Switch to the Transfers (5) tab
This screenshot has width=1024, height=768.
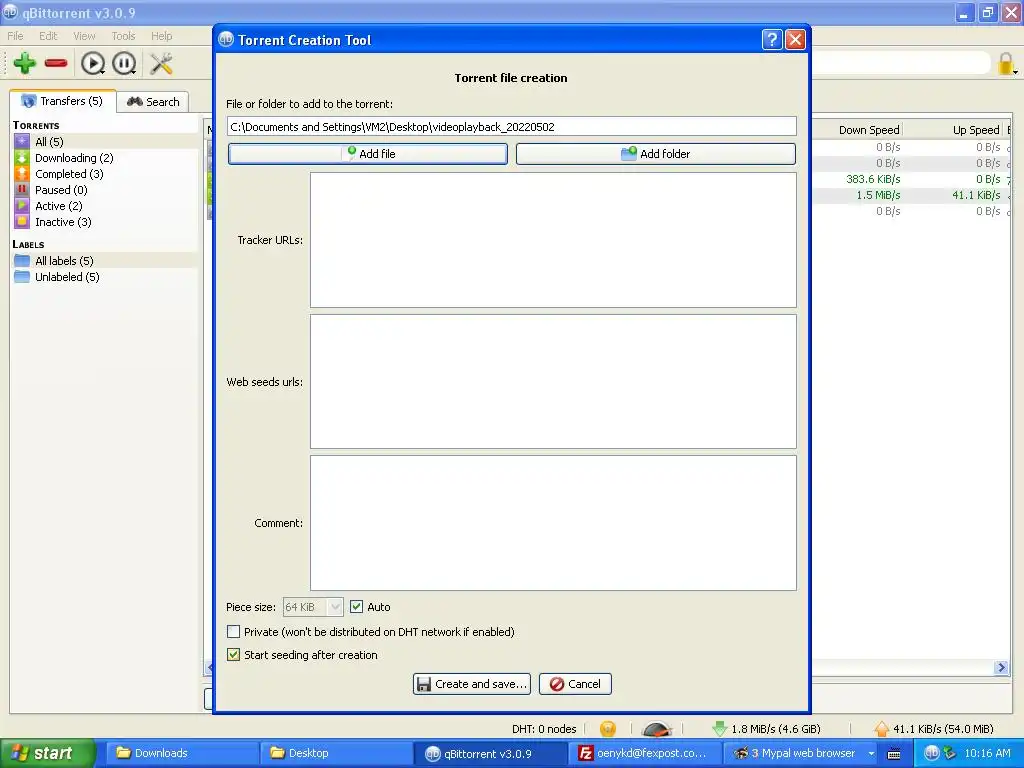point(63,101)
